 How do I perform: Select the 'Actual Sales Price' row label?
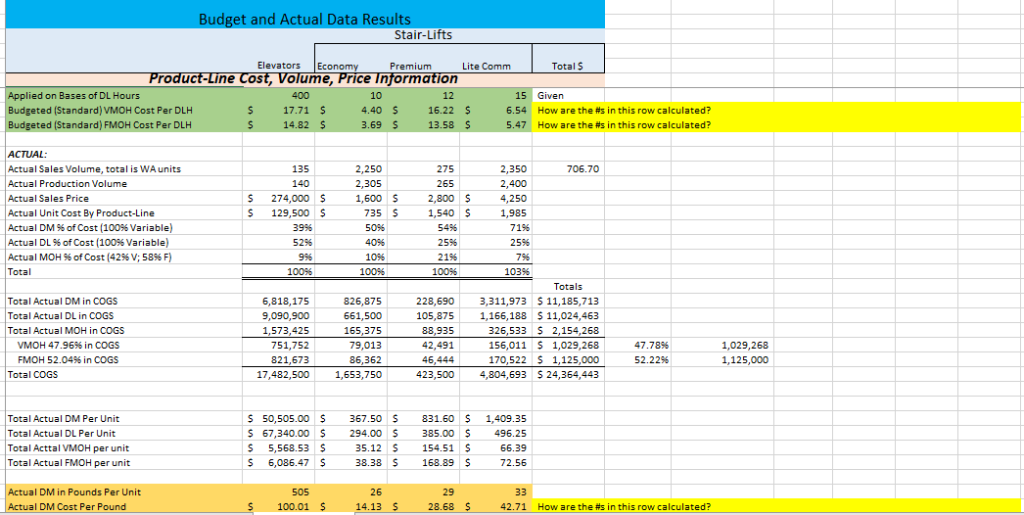click(48, 198)
